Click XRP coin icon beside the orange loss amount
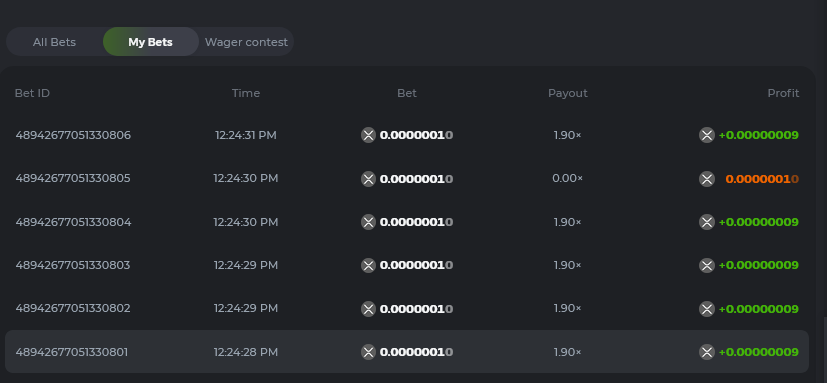The width and height of the screenshot is (827, 383). pos(707,179)
